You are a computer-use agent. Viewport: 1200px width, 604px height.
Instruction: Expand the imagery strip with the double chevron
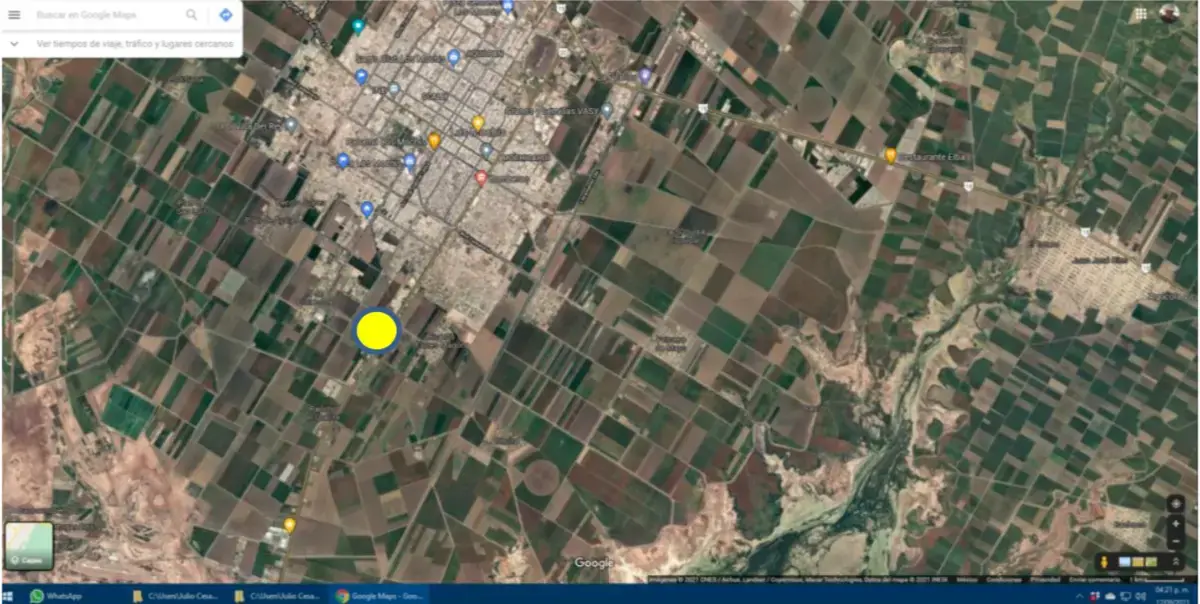(1176, 562)
